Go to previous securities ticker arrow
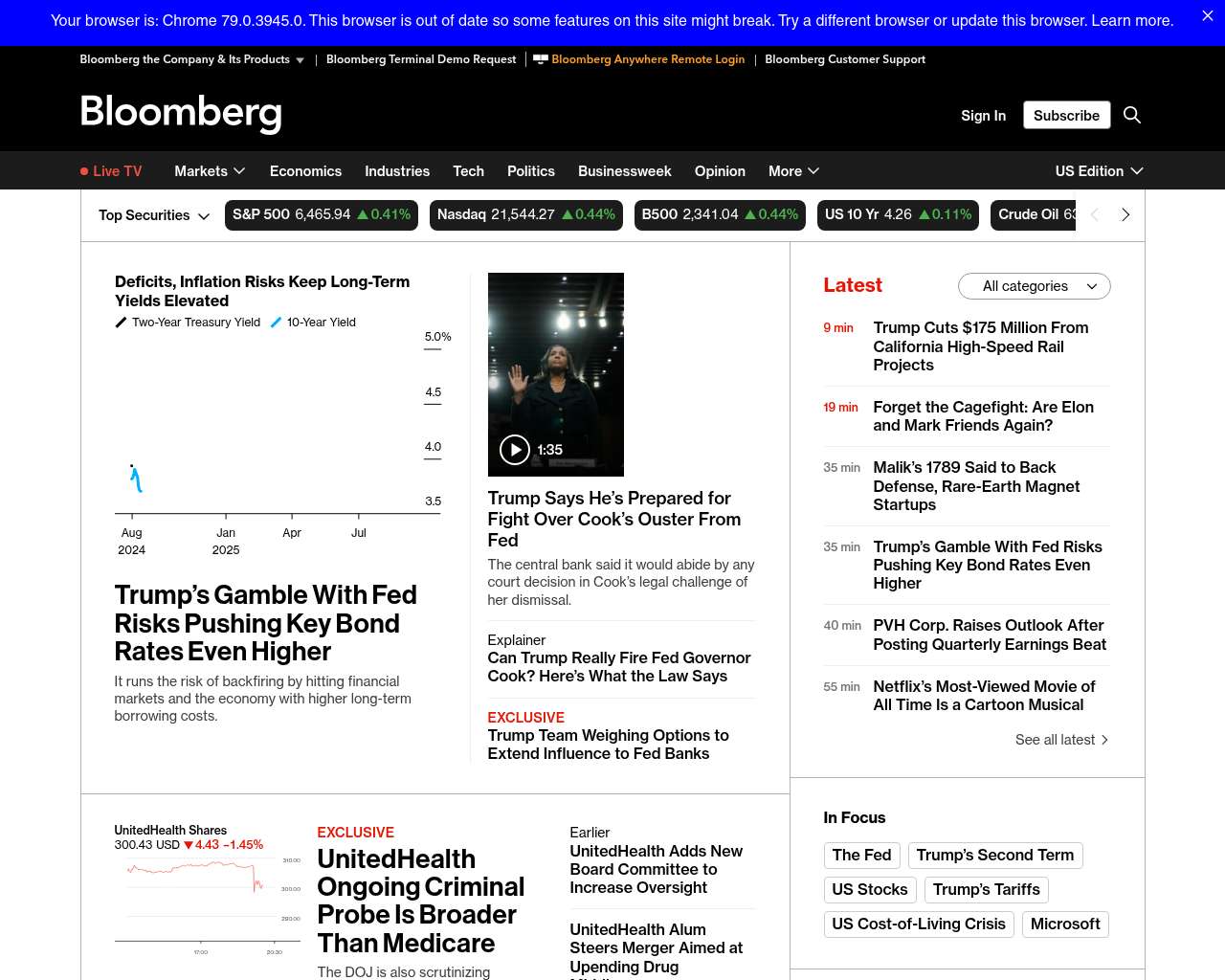Image resolution: width=1225 pixels, height=980 pixels. click(1095, 214)
